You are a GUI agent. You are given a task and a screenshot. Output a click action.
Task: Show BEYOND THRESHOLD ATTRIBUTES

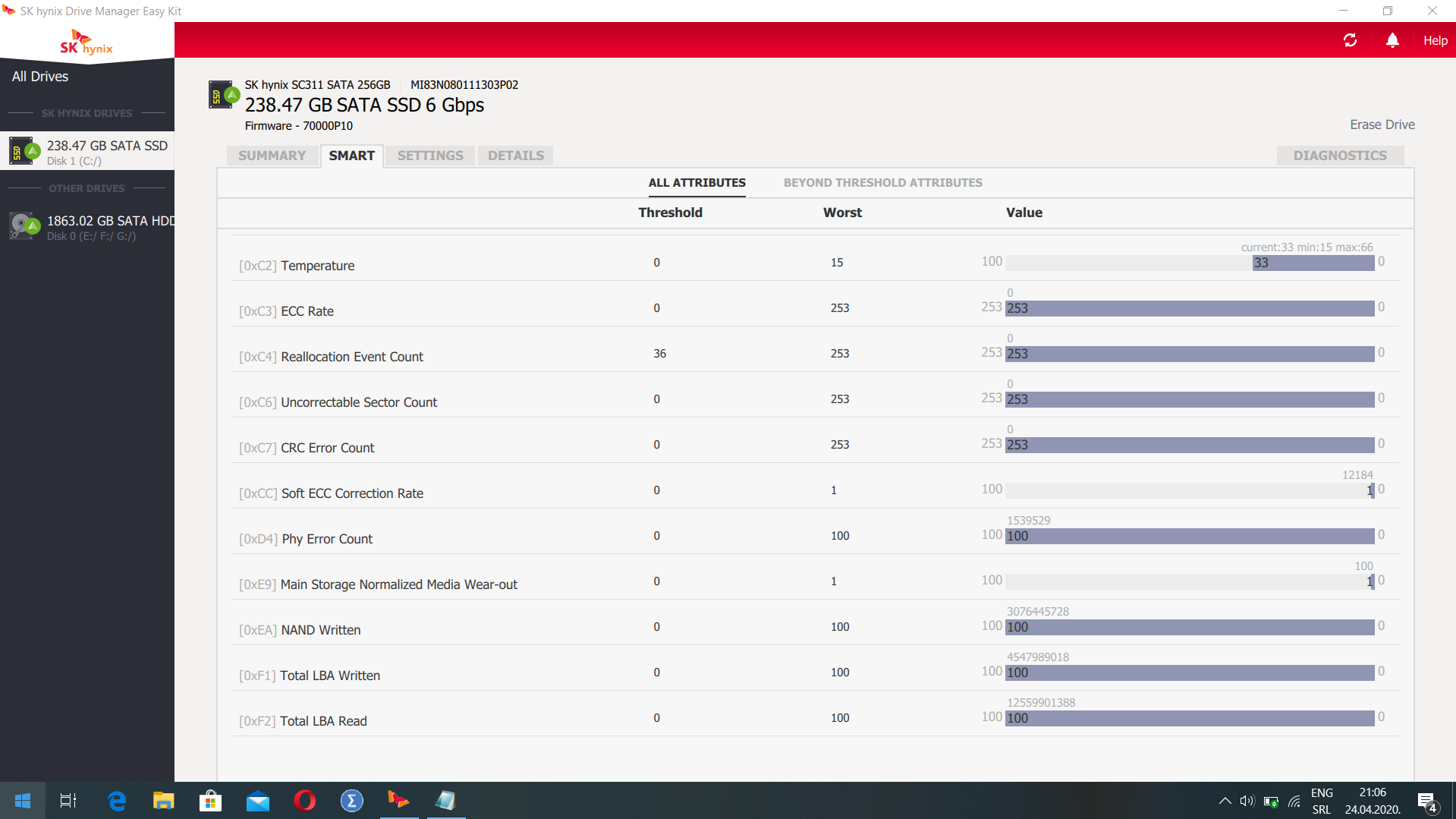tap(882, 183)
